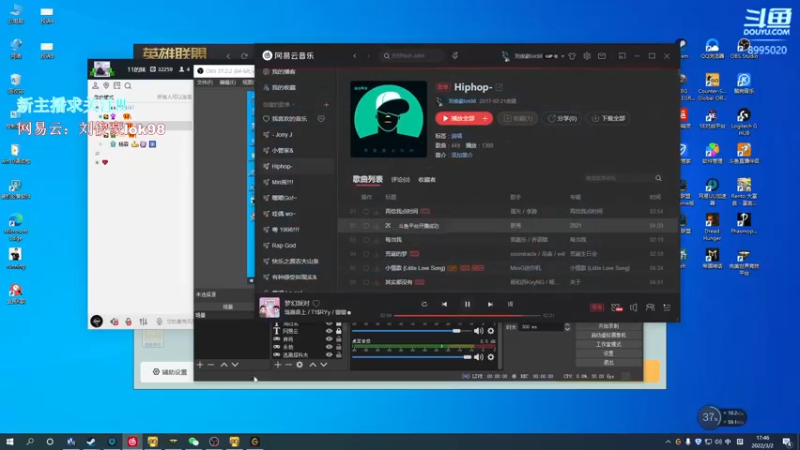Pause the current song
This screenshot has height=450, width=800.
click(467, 304)
